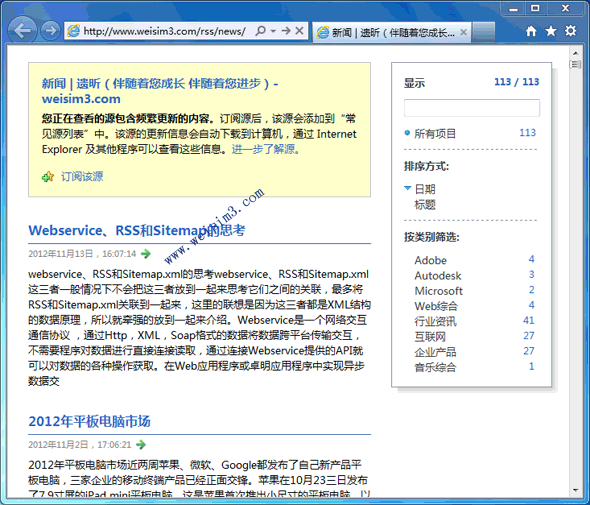Click the 2012年11月2日,17:06:21 timestamp
Viewport: 590px width, 505px height.
tap(80, 445)
